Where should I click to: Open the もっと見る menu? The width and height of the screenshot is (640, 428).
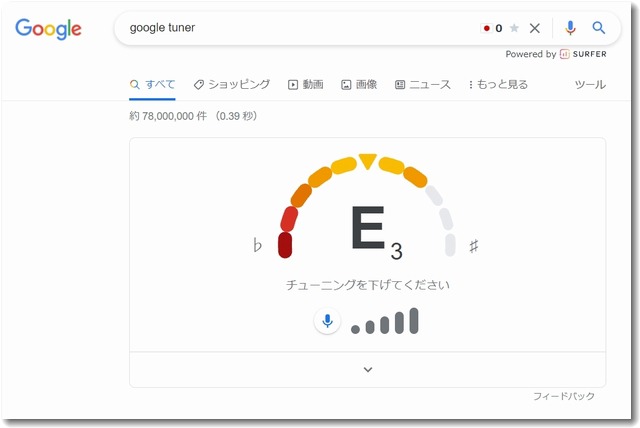click(x=498, y=84)
